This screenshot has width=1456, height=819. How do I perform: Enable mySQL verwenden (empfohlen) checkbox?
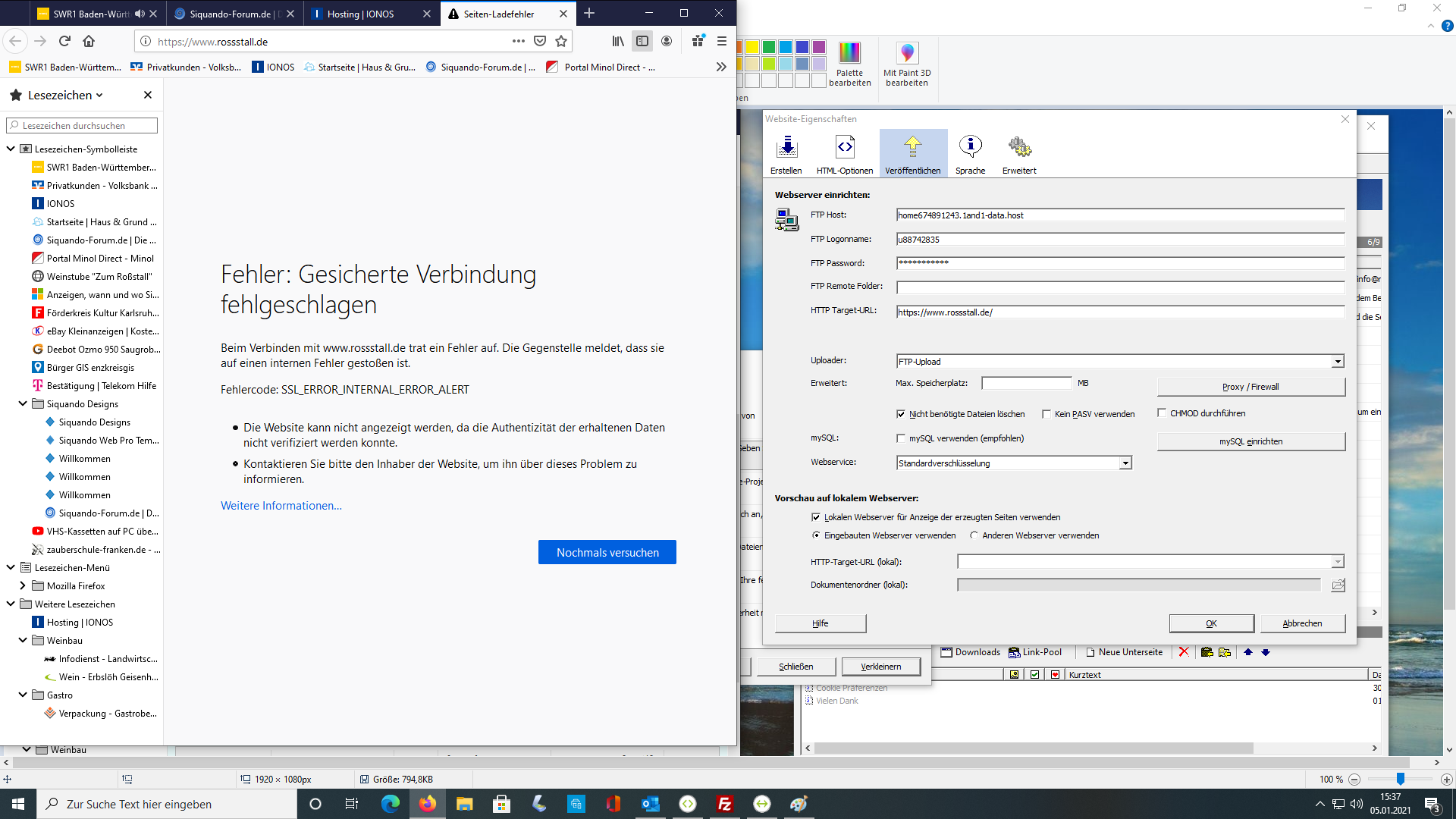coord(901,438)
